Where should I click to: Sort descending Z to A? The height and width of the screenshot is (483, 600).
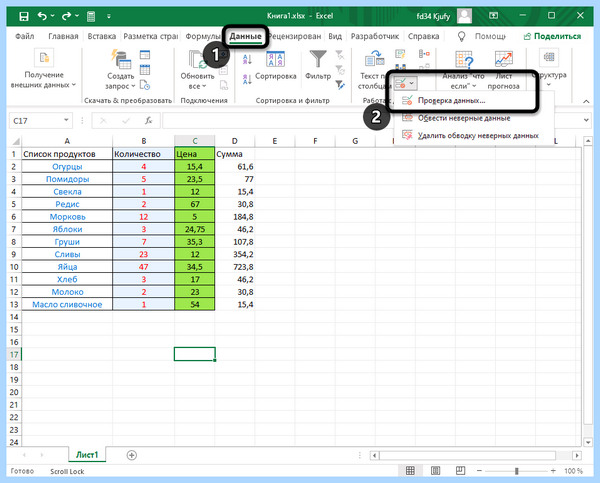(247, 79)
